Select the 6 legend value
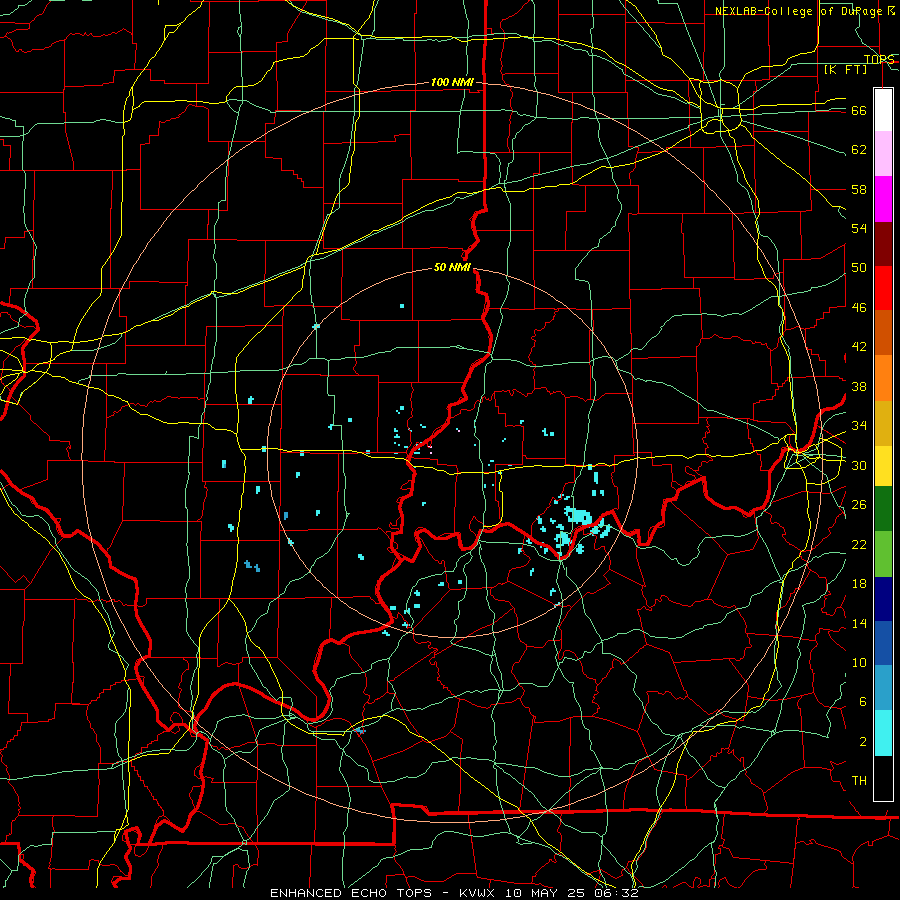 click(x=863, y=702)
